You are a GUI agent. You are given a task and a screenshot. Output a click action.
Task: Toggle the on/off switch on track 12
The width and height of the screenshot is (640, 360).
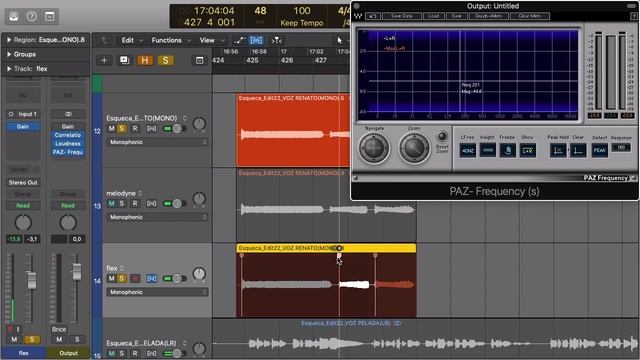click(175, 129)
